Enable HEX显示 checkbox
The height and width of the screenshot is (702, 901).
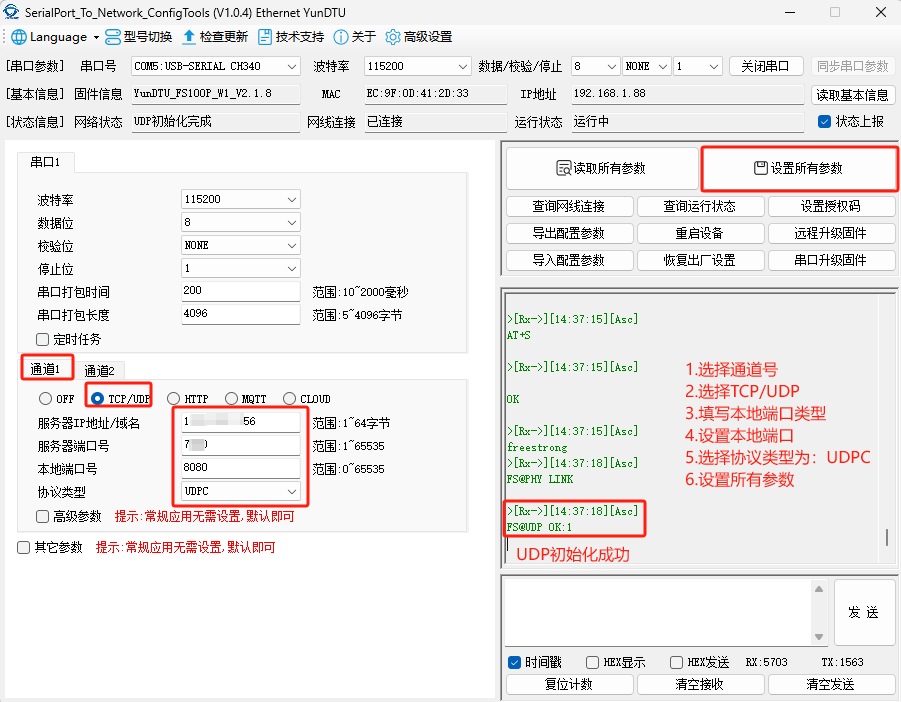pyautogui.click(x=592, y=662)
